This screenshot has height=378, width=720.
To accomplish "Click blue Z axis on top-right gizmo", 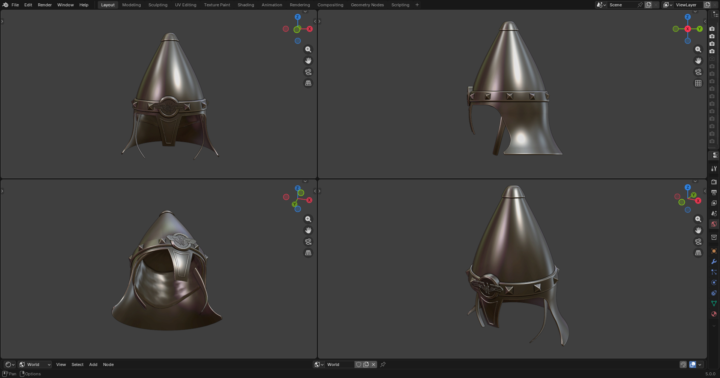I will pos(687,17).
